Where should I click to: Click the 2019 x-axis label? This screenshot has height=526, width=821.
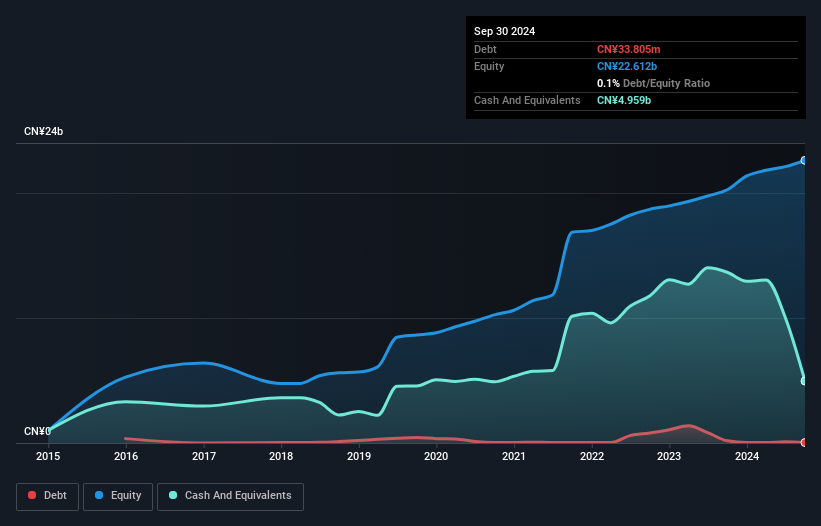359,456
